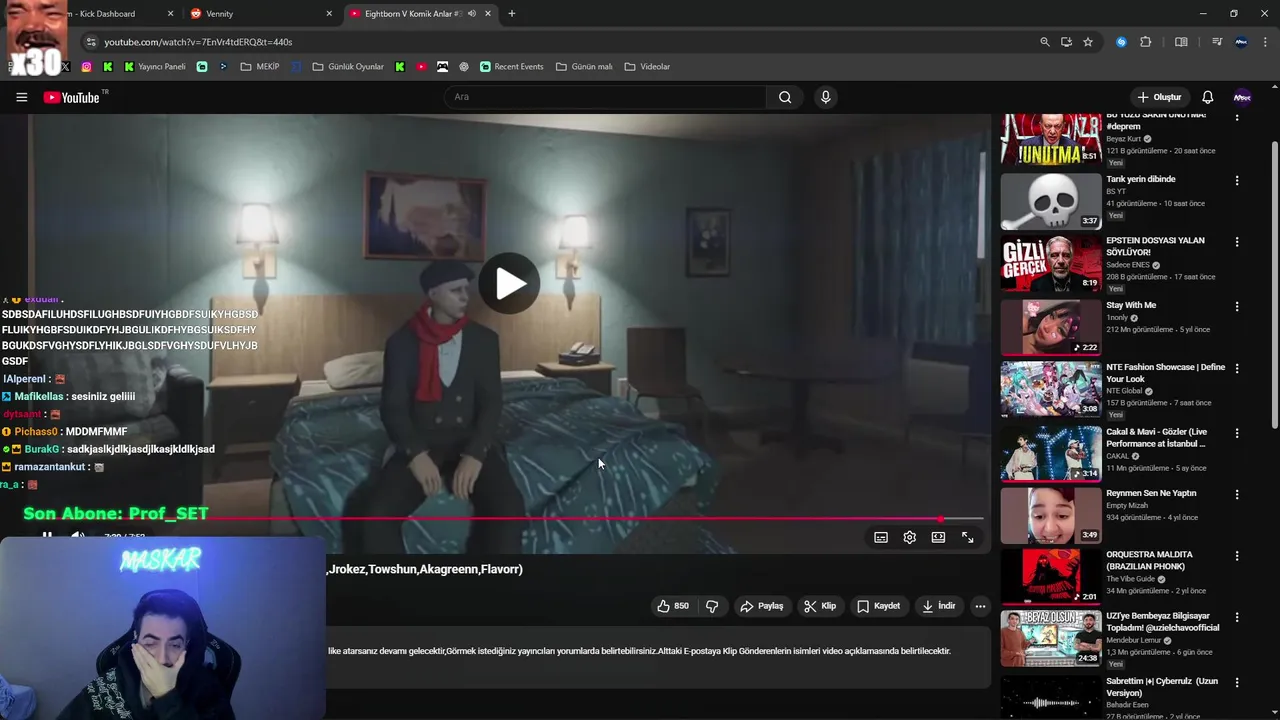Open site info icon in address bar
The width and height of the screenshot is (1280, 720).
pyautogui.click(x=90, y=42)
